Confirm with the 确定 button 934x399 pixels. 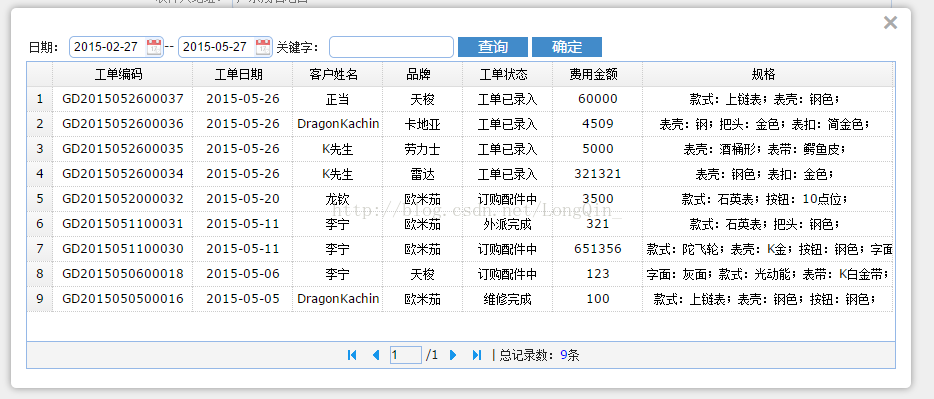566,47
